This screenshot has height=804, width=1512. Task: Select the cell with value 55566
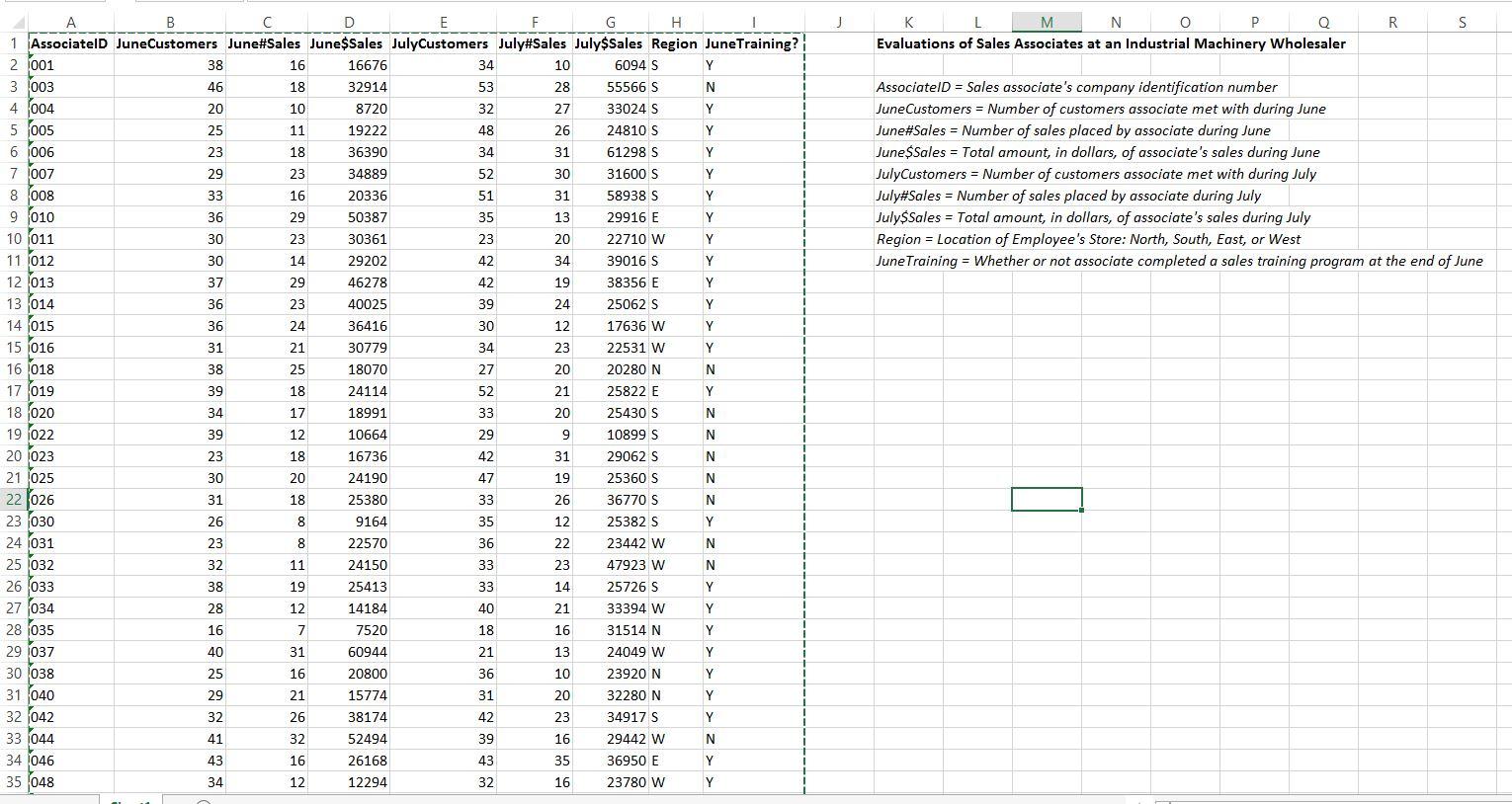(x=610, y=87)
